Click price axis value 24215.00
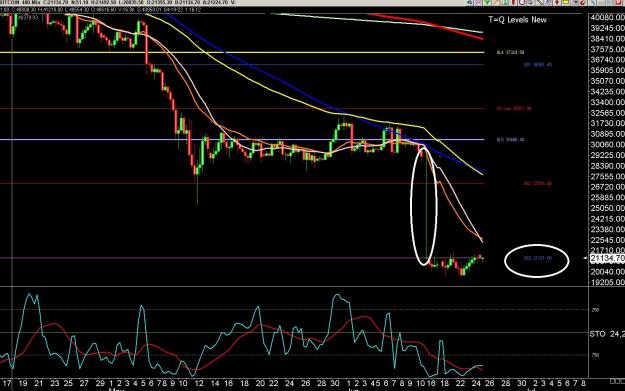 [607, 219]
